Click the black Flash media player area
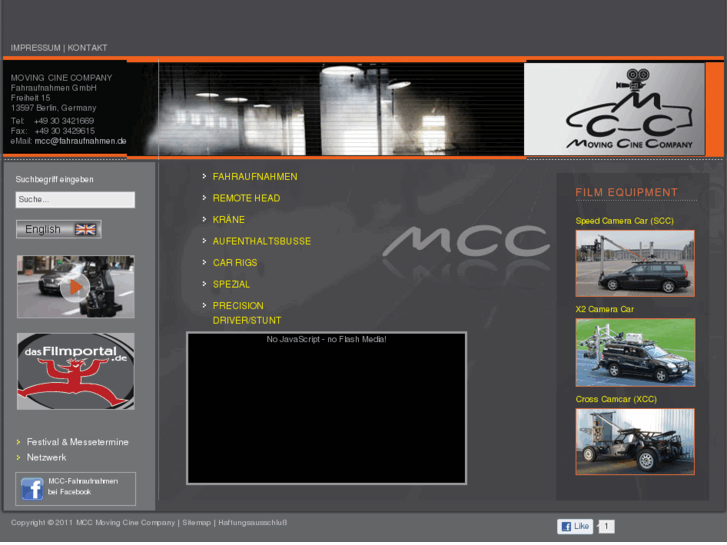The height and width of the screenshot is (545, 727). pos(326,408)
